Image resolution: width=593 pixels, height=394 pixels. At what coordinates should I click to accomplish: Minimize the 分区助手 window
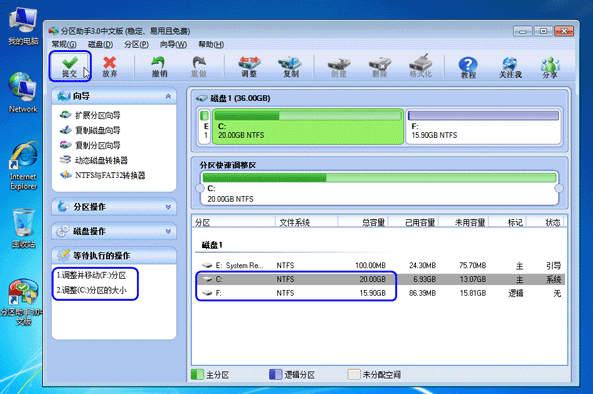click(x=523, y=31)
